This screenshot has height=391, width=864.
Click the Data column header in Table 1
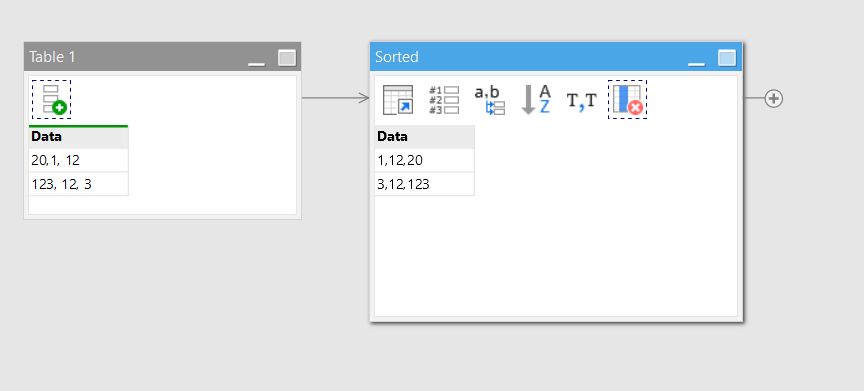78,137
